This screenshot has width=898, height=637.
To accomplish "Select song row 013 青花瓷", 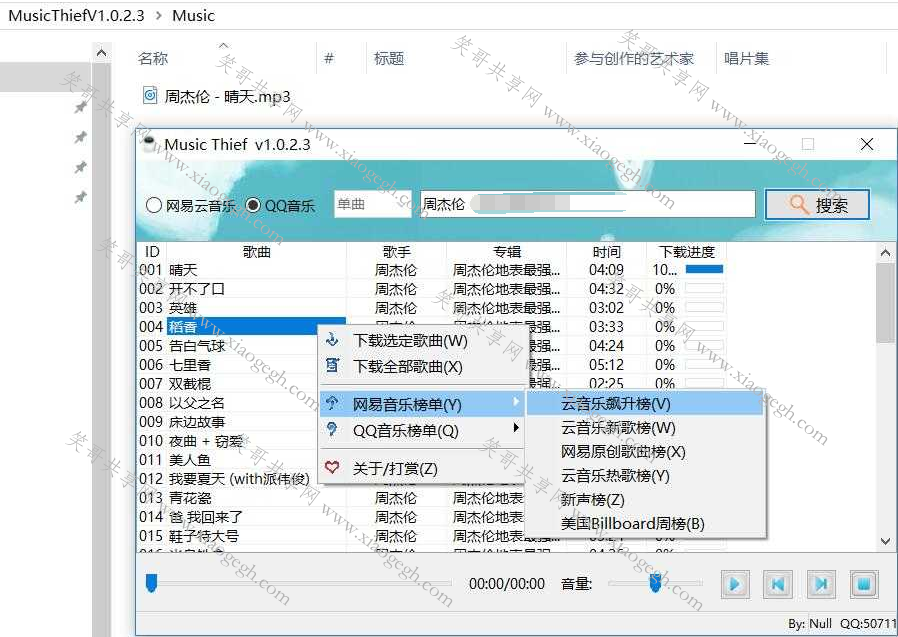I will click(x=330, y=498).
